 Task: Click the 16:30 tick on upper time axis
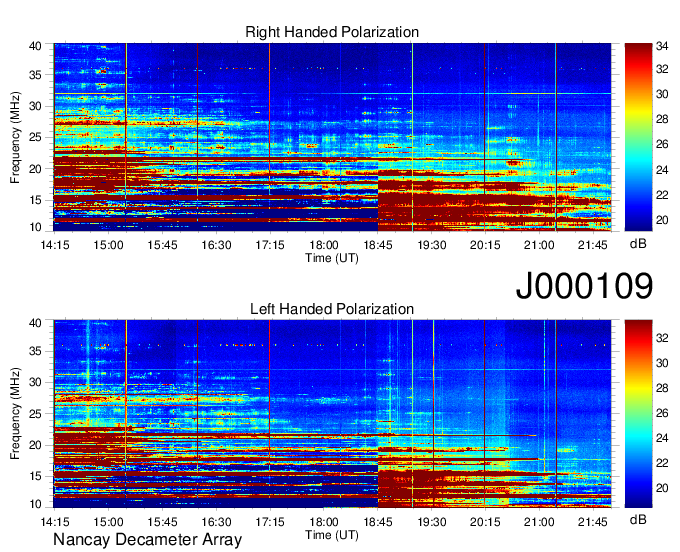(x=216, y=245)
